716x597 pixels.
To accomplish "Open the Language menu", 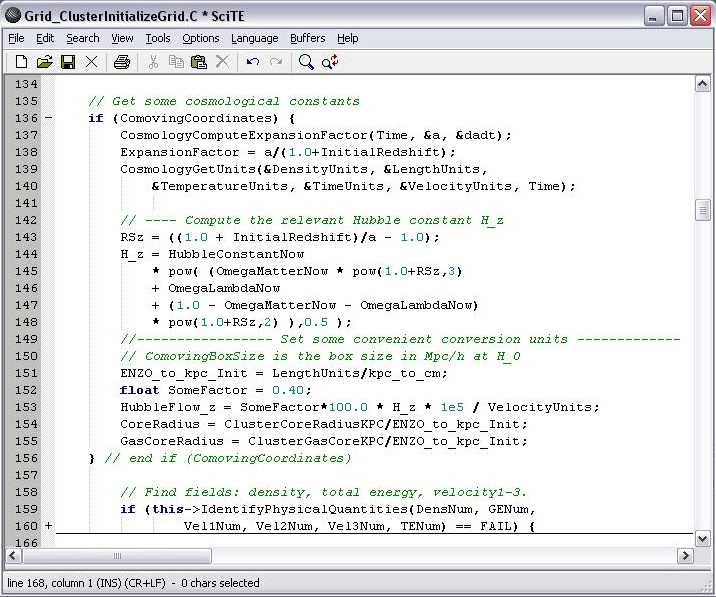I will click(254, 38).
